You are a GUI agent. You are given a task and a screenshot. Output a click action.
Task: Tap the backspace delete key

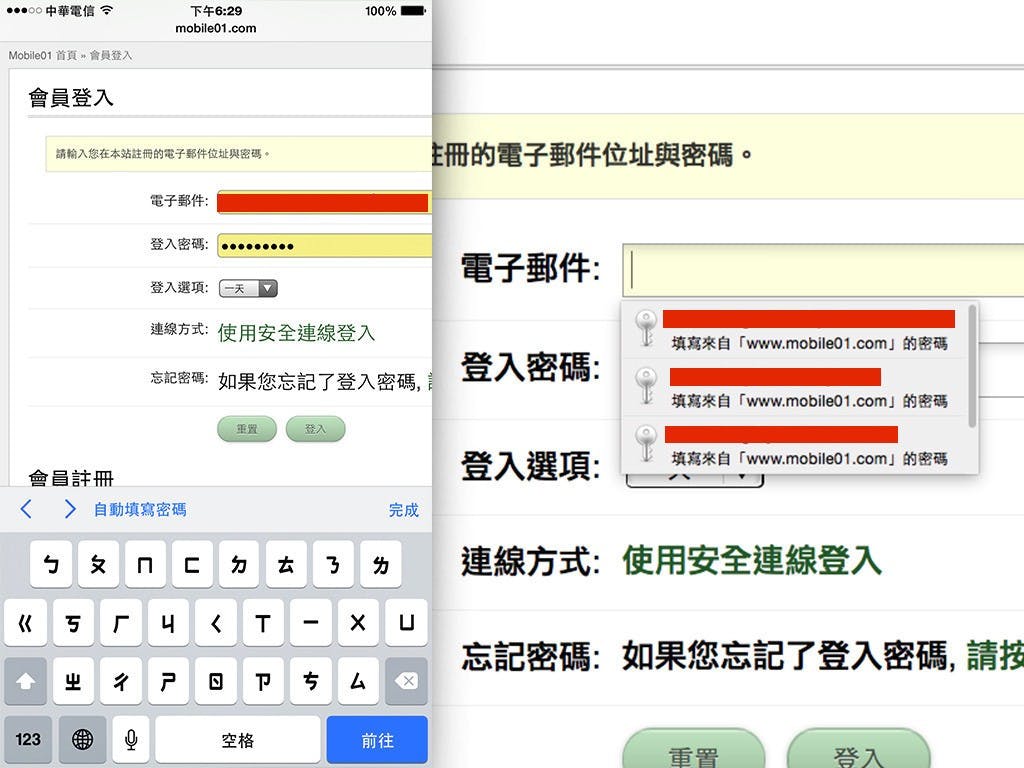click(x=406, y=681)
